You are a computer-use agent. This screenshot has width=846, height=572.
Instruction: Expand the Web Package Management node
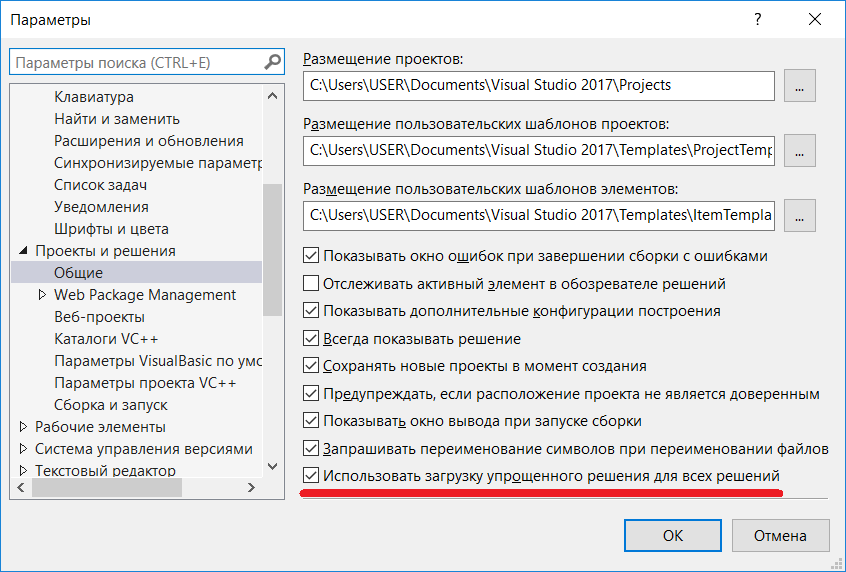point(42,295)
